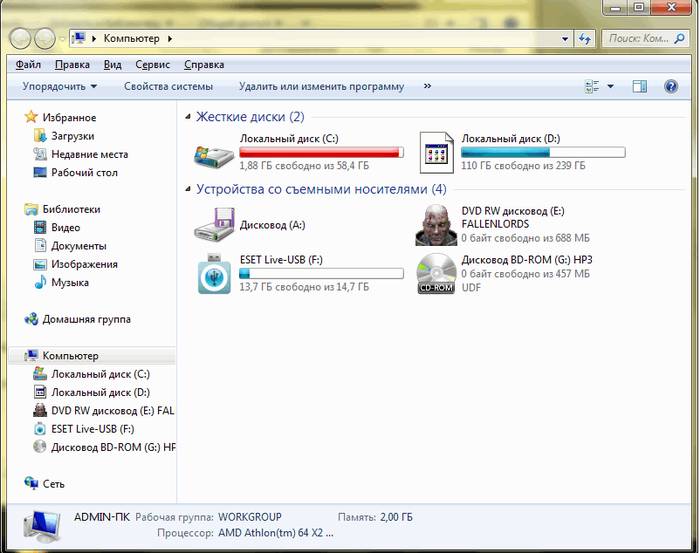Viewport: 700px width, 553px height.
Task: Click the Back navigation arrow
Action: point(21,39)
